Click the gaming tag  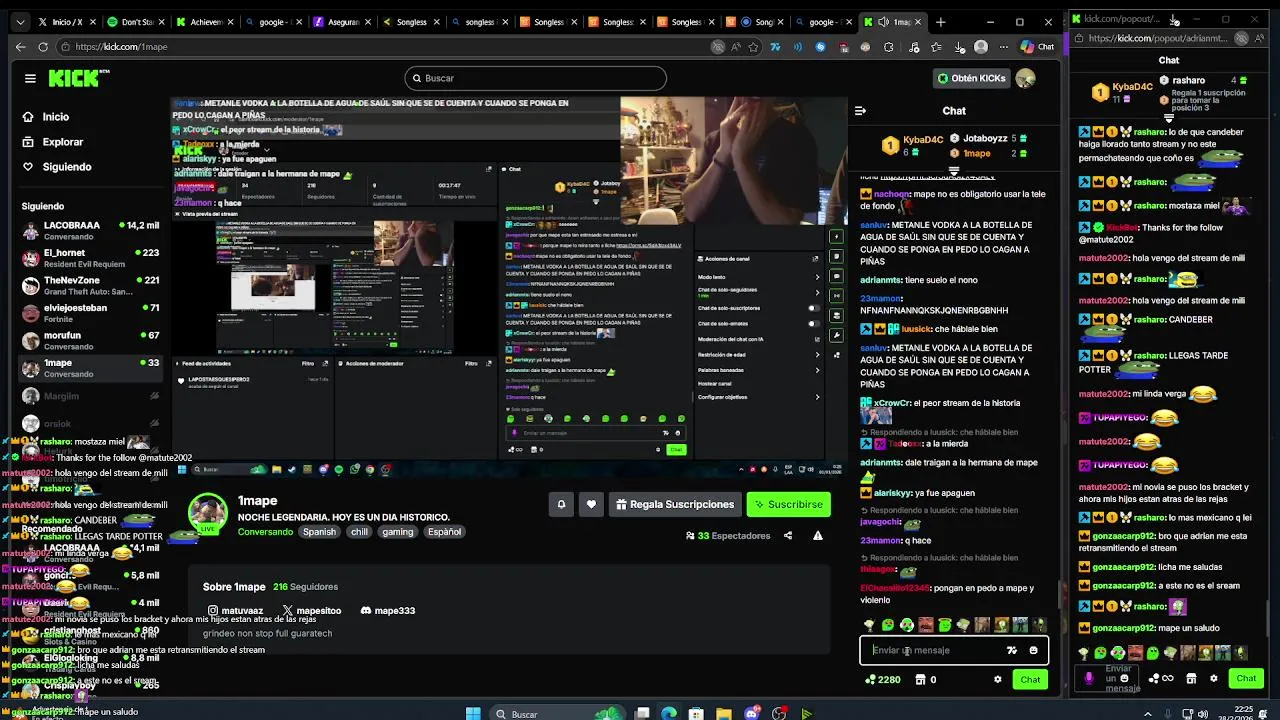(x=397, y=532)
